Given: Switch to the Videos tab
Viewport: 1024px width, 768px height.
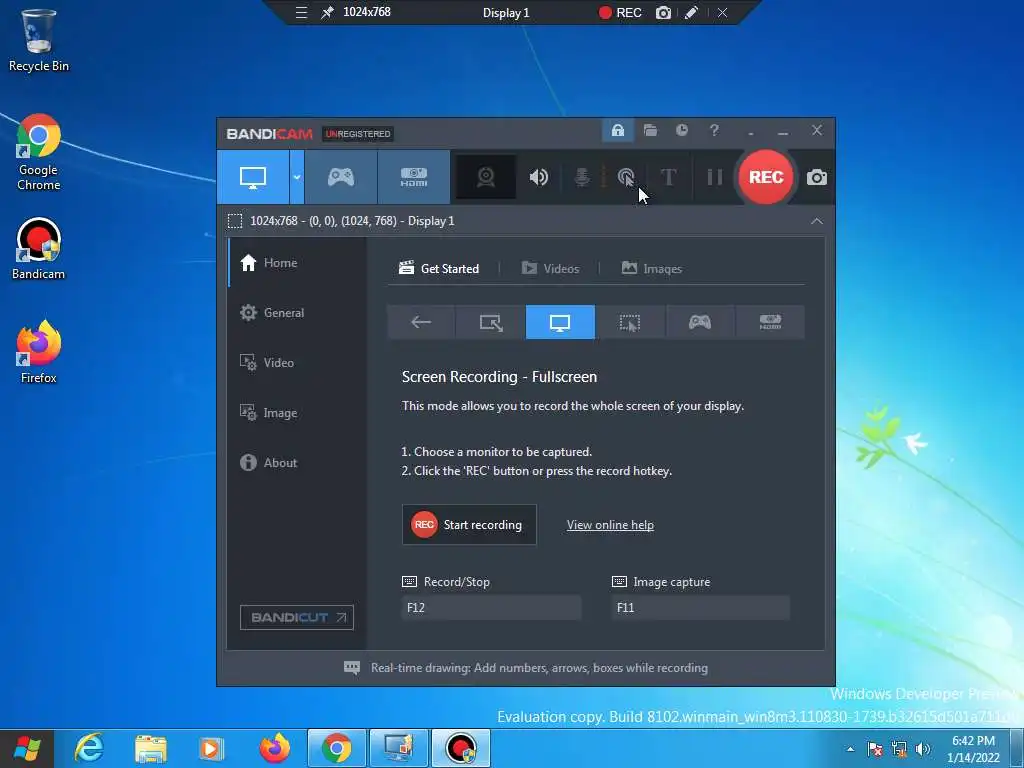Looking at the screenshot, I should [551, 268].
